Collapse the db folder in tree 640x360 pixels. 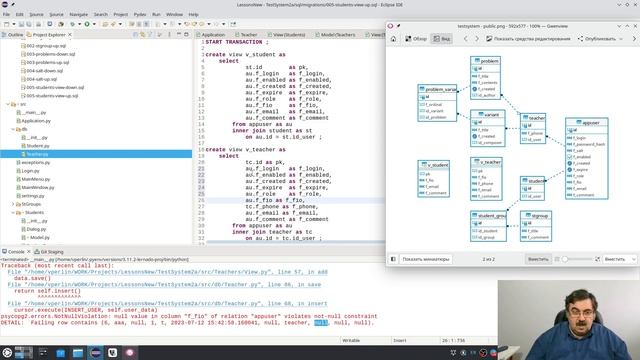[x=13, y=129]
